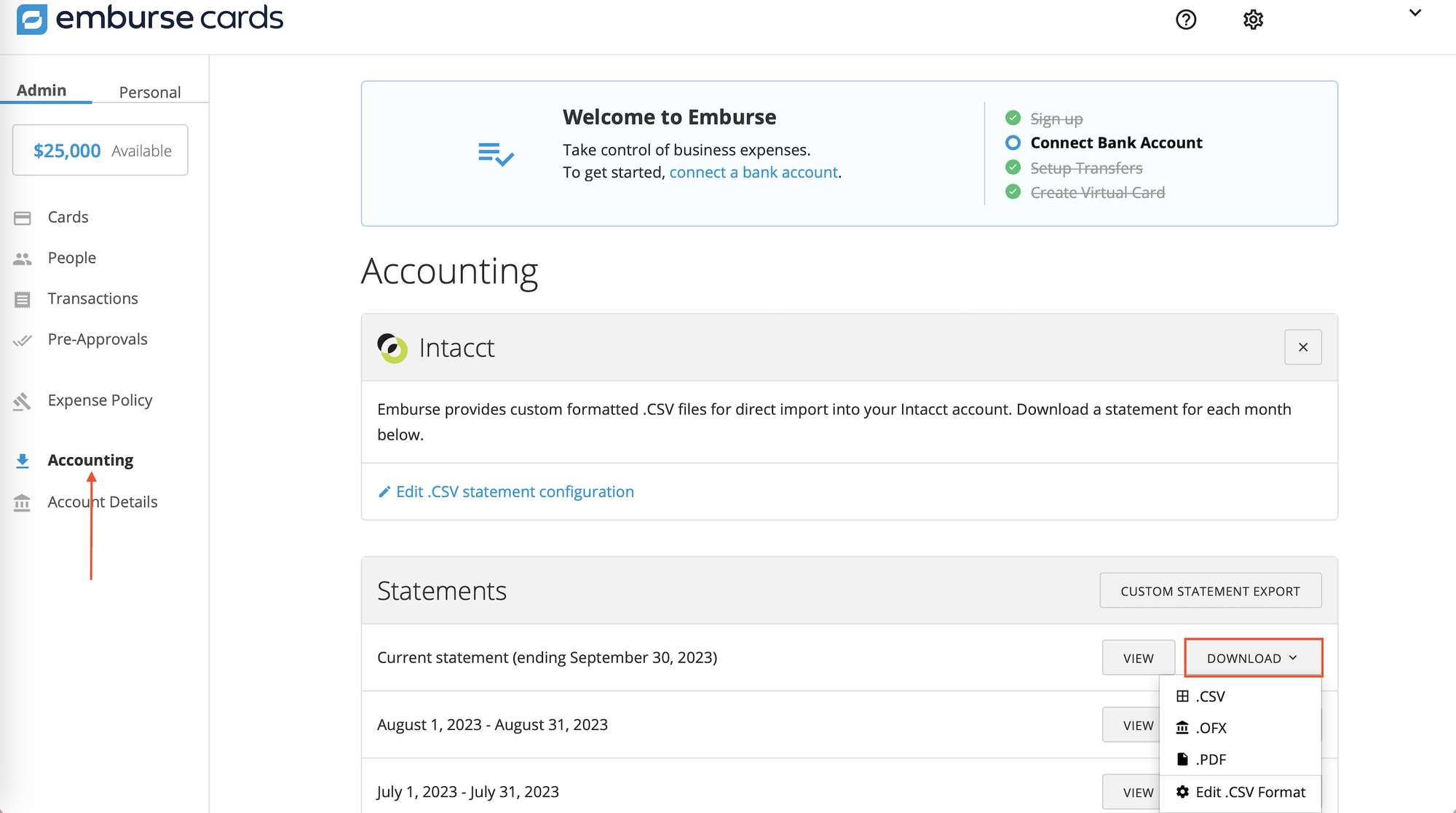Open the settings gear icon
1456x813 pixels.
coord(1253,20)
